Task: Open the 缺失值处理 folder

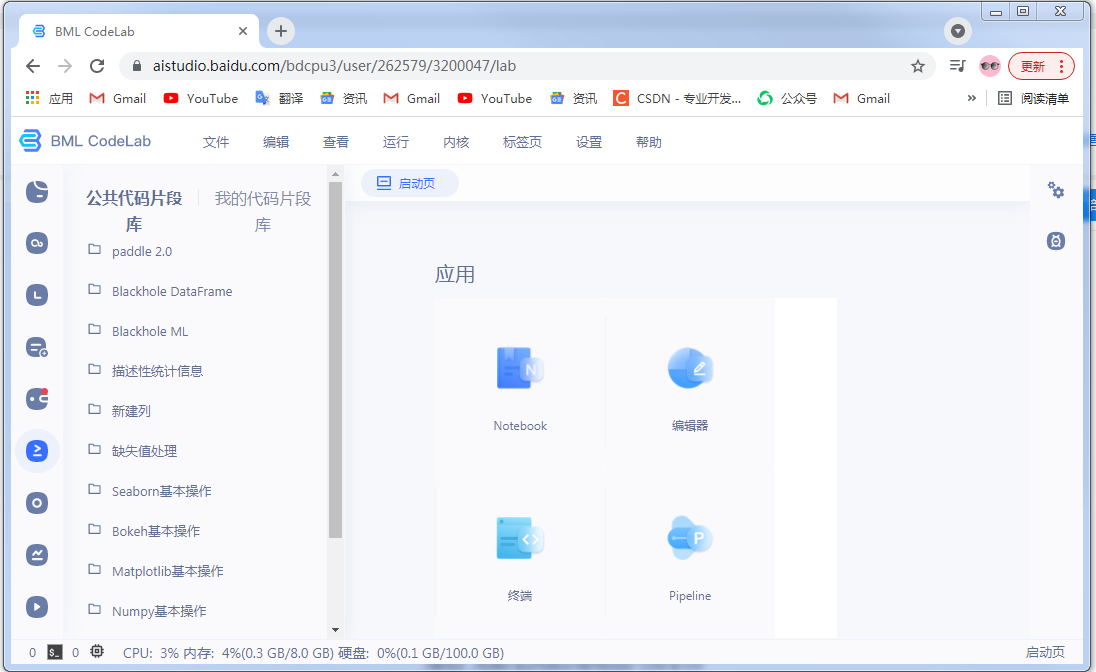Action: [132, 450]
